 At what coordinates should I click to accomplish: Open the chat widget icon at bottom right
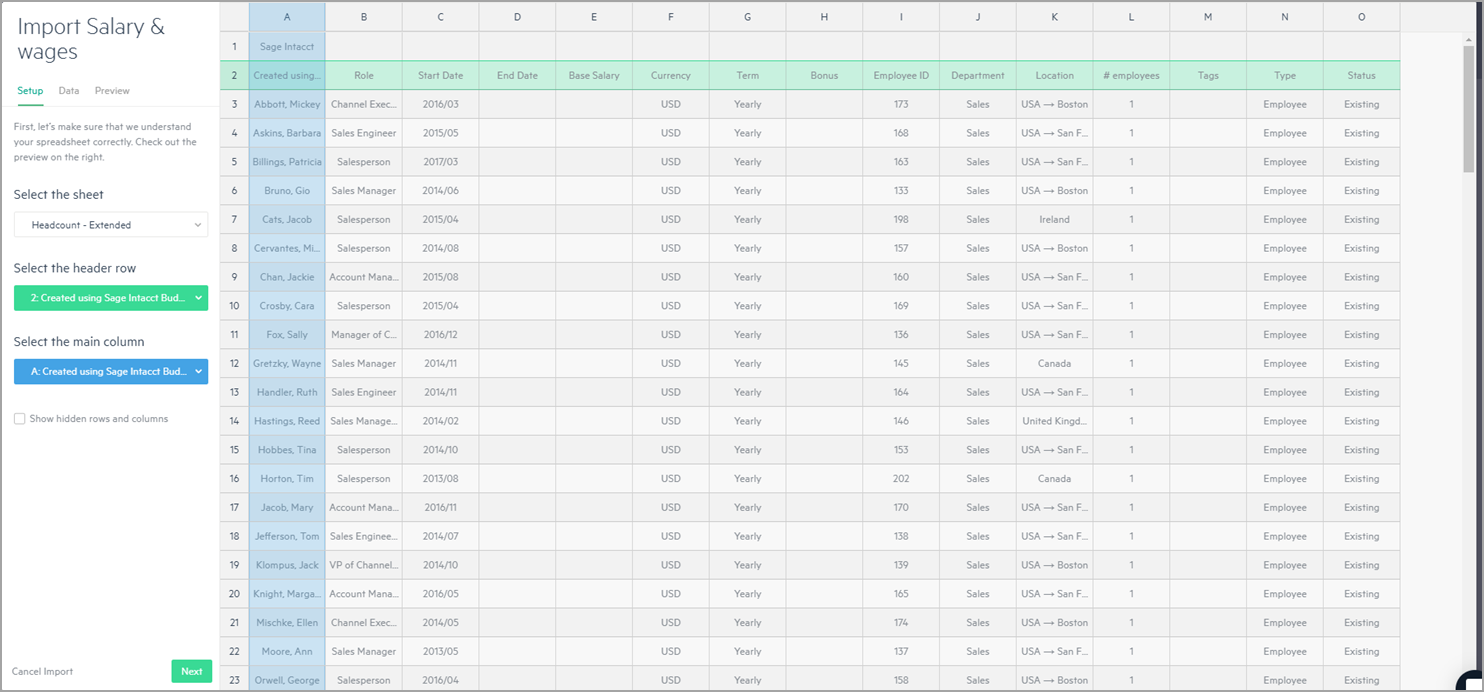pyautogui.click(x=1471, y=681)
